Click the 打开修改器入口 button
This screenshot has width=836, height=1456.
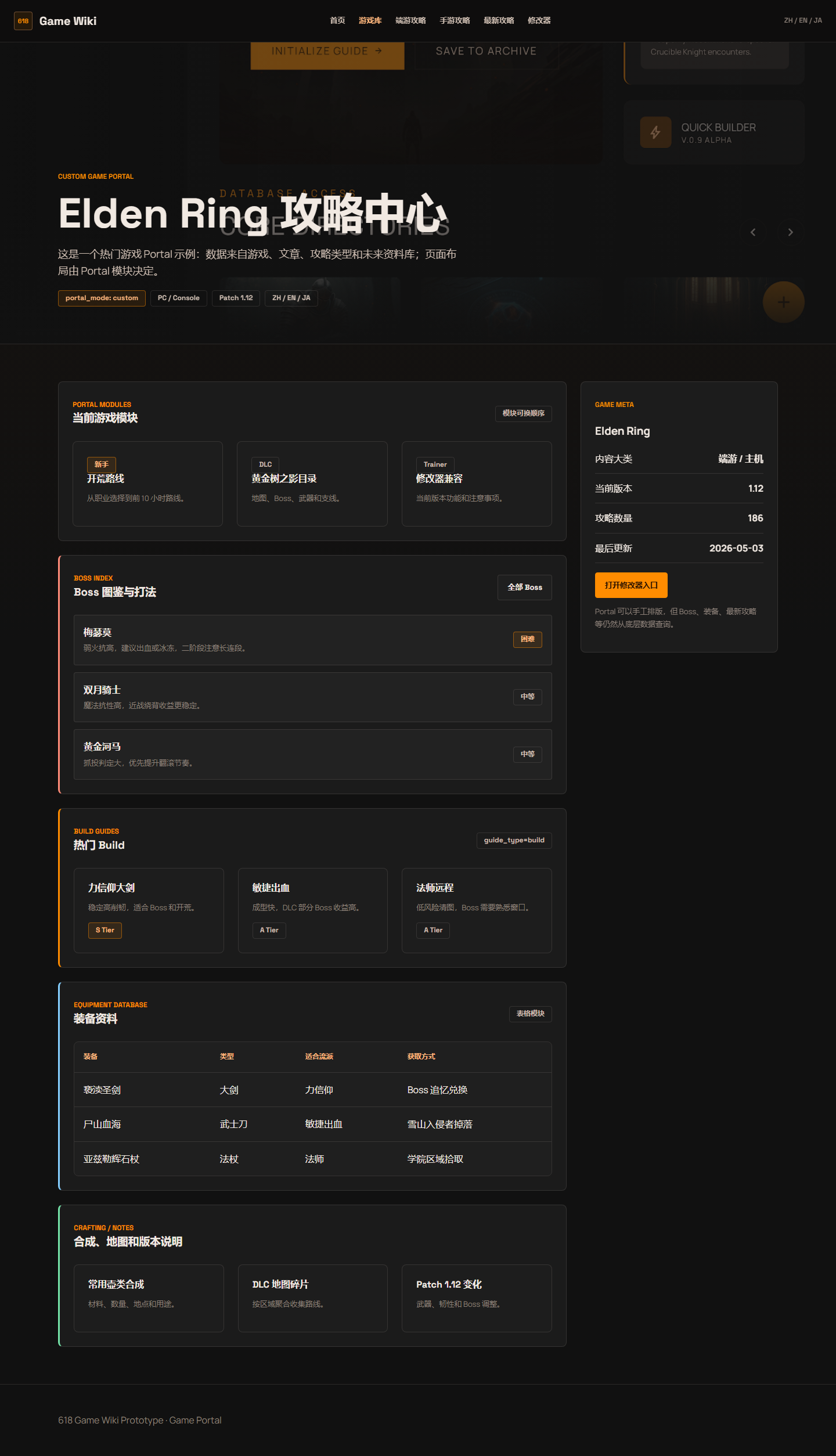631,585
